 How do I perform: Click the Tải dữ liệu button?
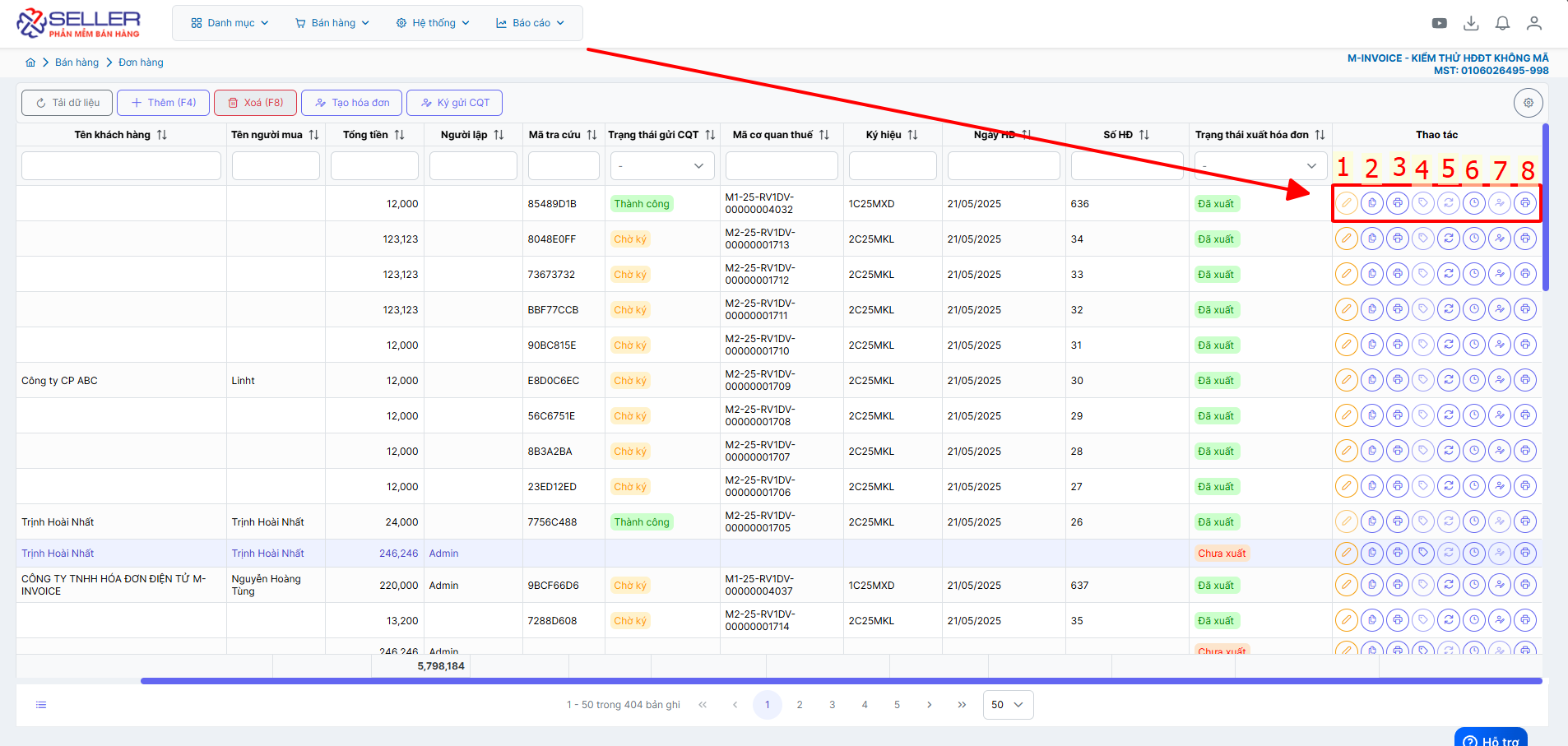[67, 103]
